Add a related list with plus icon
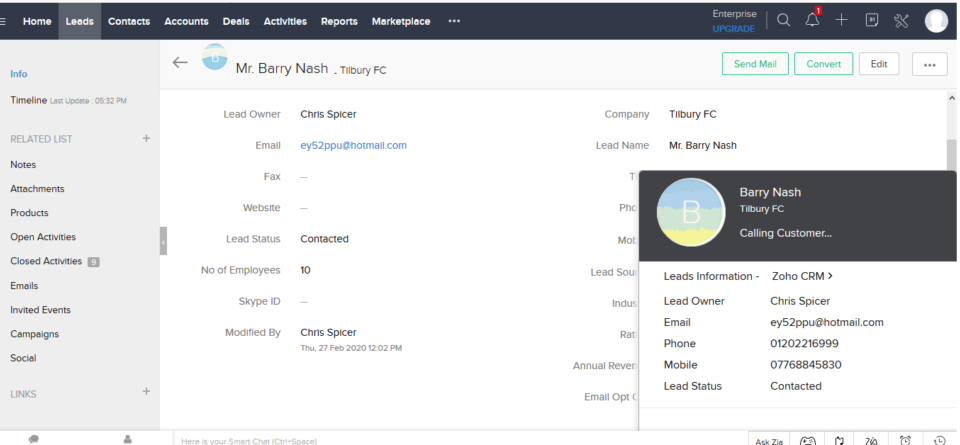 click(x=146, y=138)
